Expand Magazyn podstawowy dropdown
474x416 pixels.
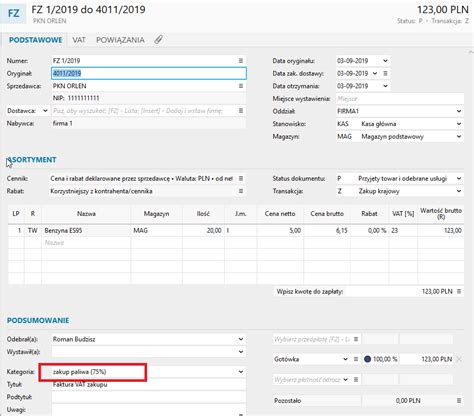(x=459, y=137)
